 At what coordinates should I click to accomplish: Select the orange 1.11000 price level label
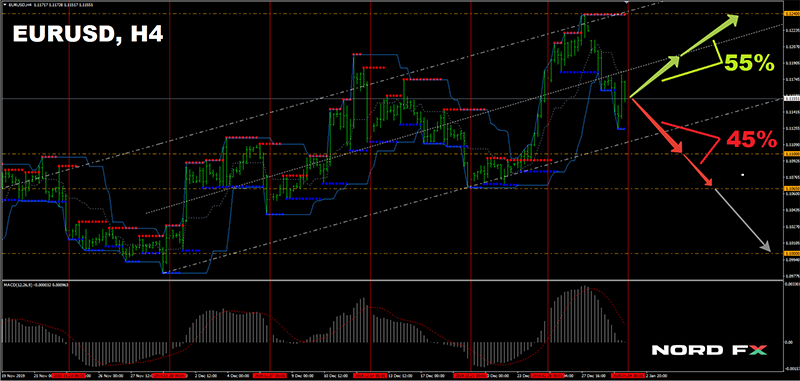[x=792, y=153]
